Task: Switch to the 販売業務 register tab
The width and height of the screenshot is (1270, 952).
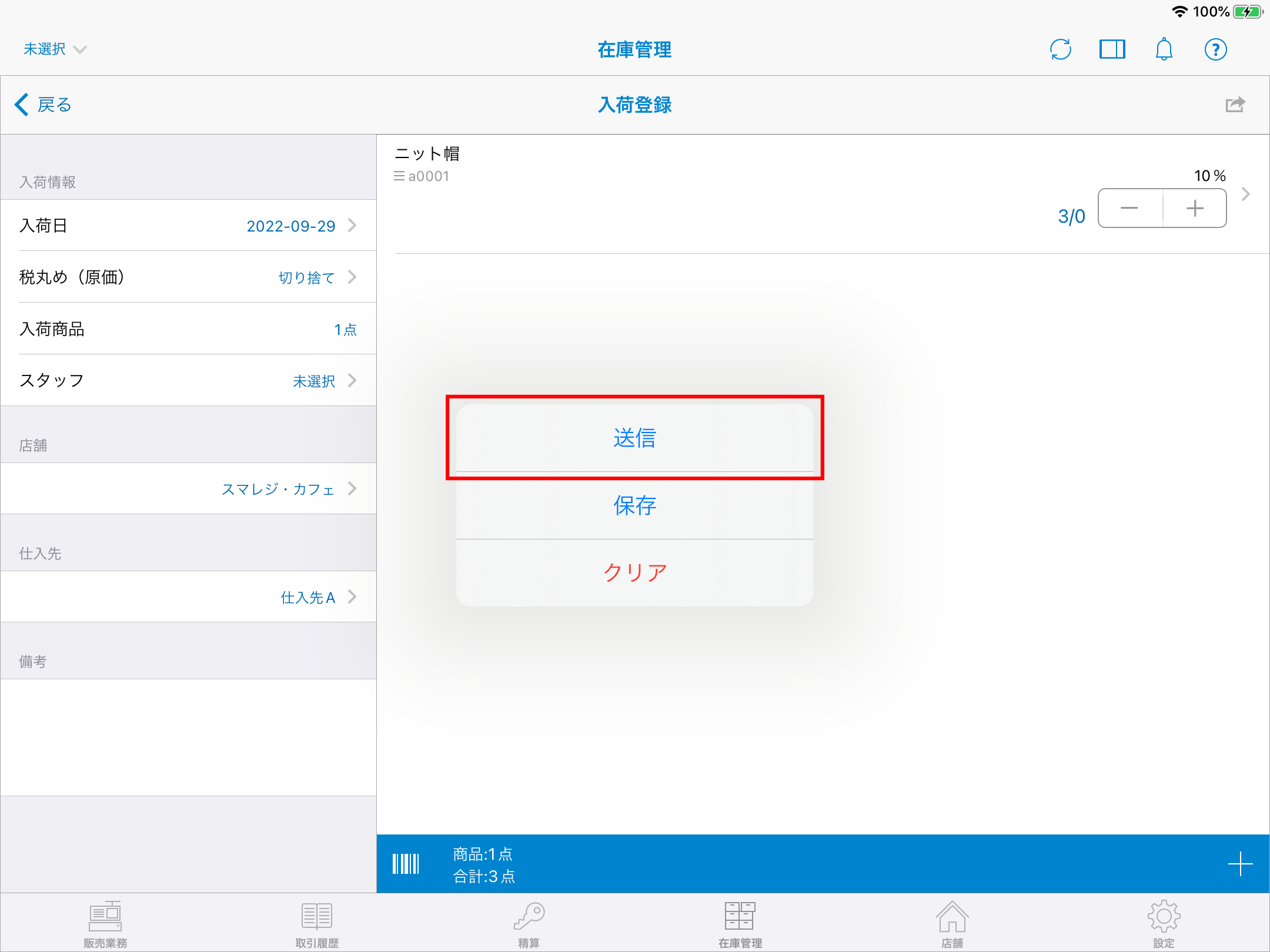Action: coord(105,924)
